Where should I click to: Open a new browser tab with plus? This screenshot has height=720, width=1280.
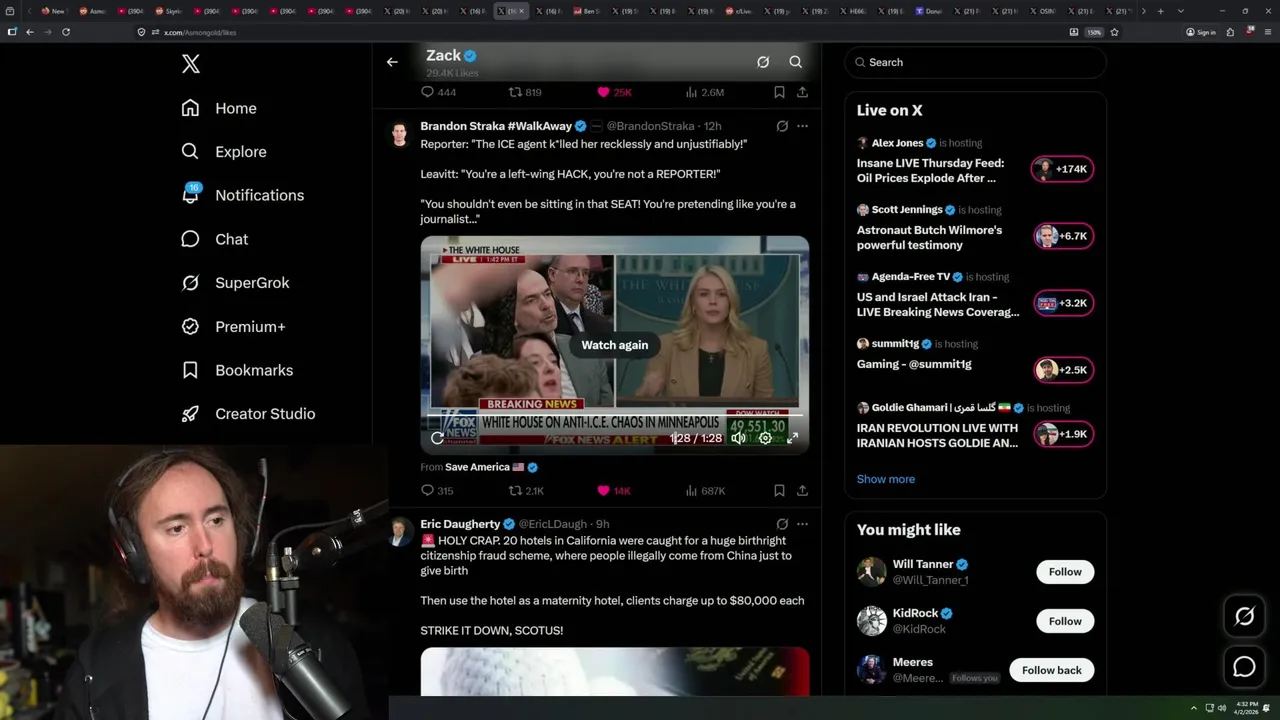(x=1160, y=11)
